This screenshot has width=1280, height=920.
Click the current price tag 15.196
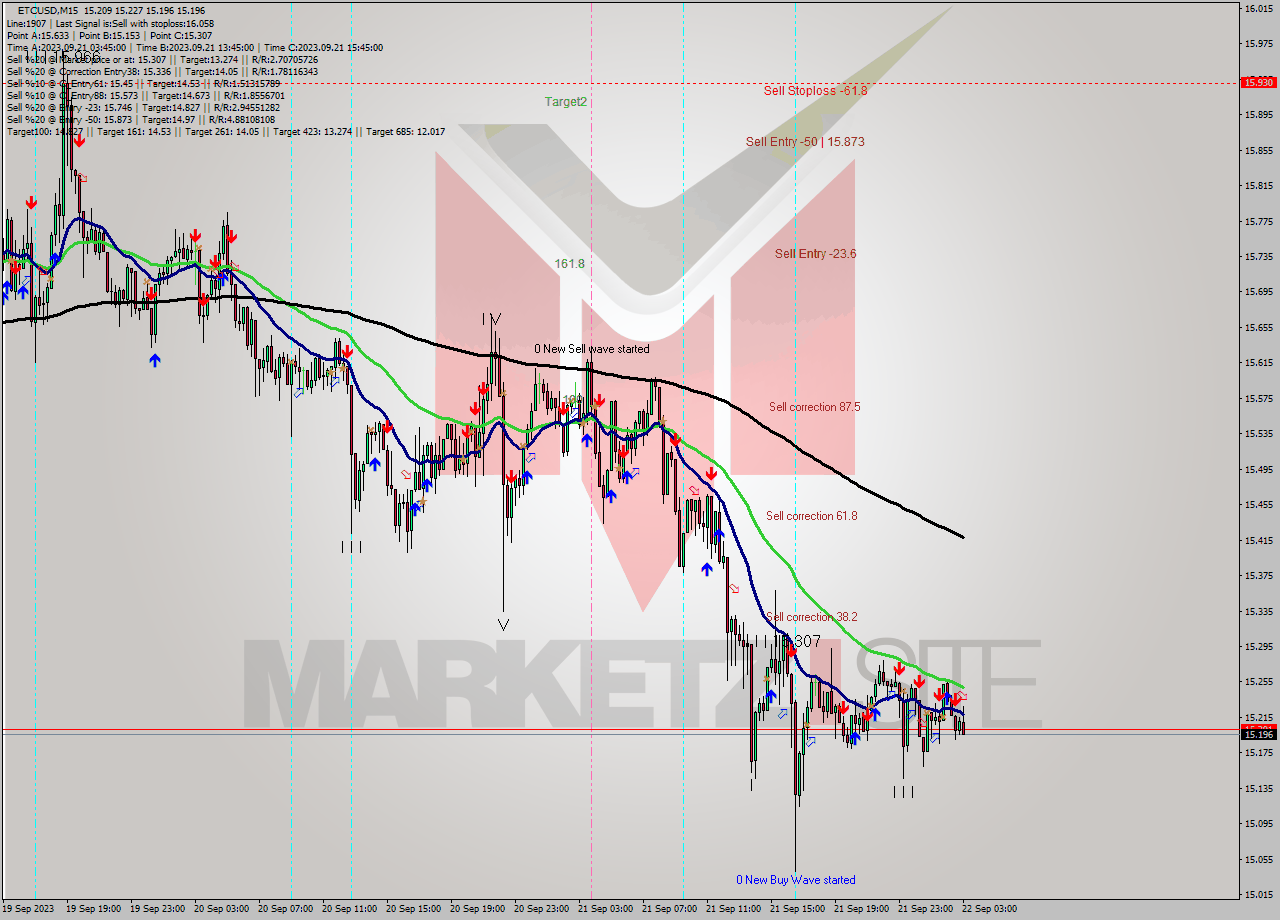1257,734
